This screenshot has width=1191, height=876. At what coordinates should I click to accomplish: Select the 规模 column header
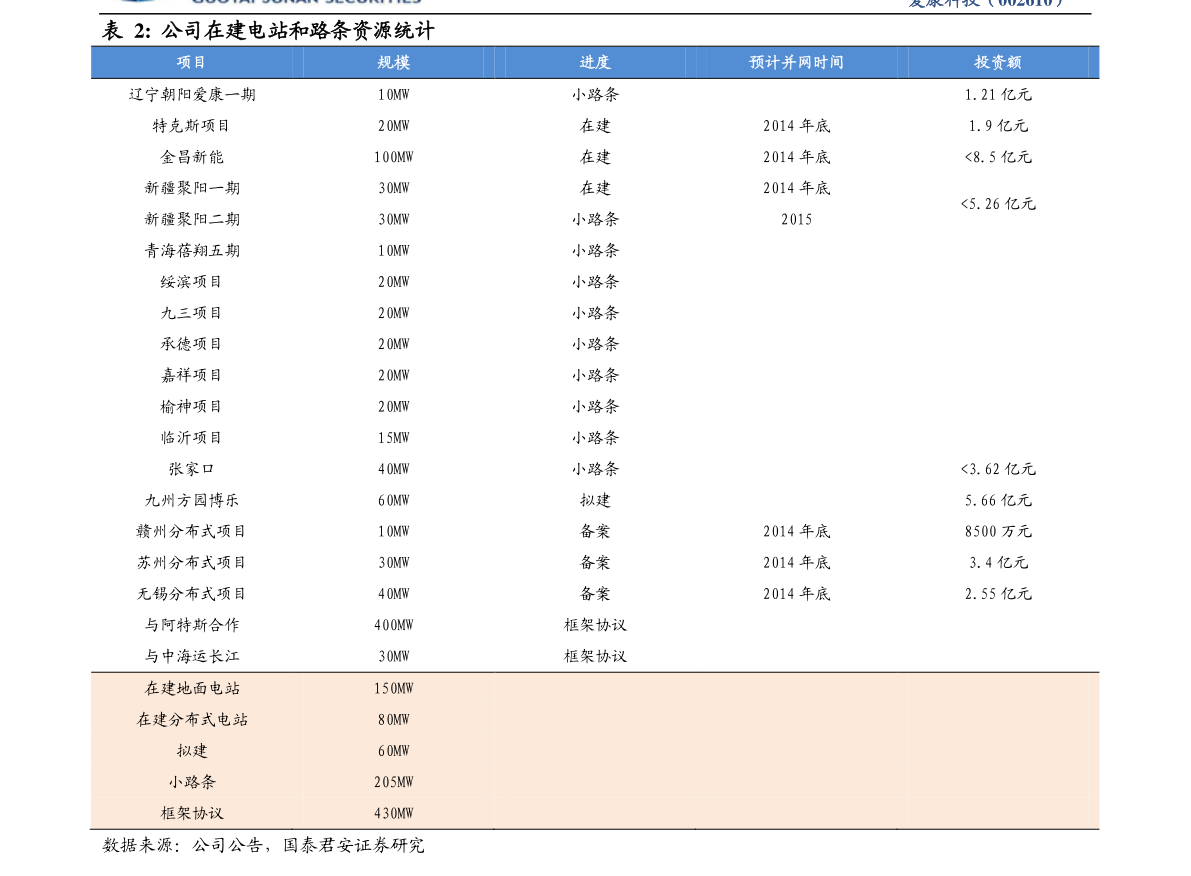(393, 61)
